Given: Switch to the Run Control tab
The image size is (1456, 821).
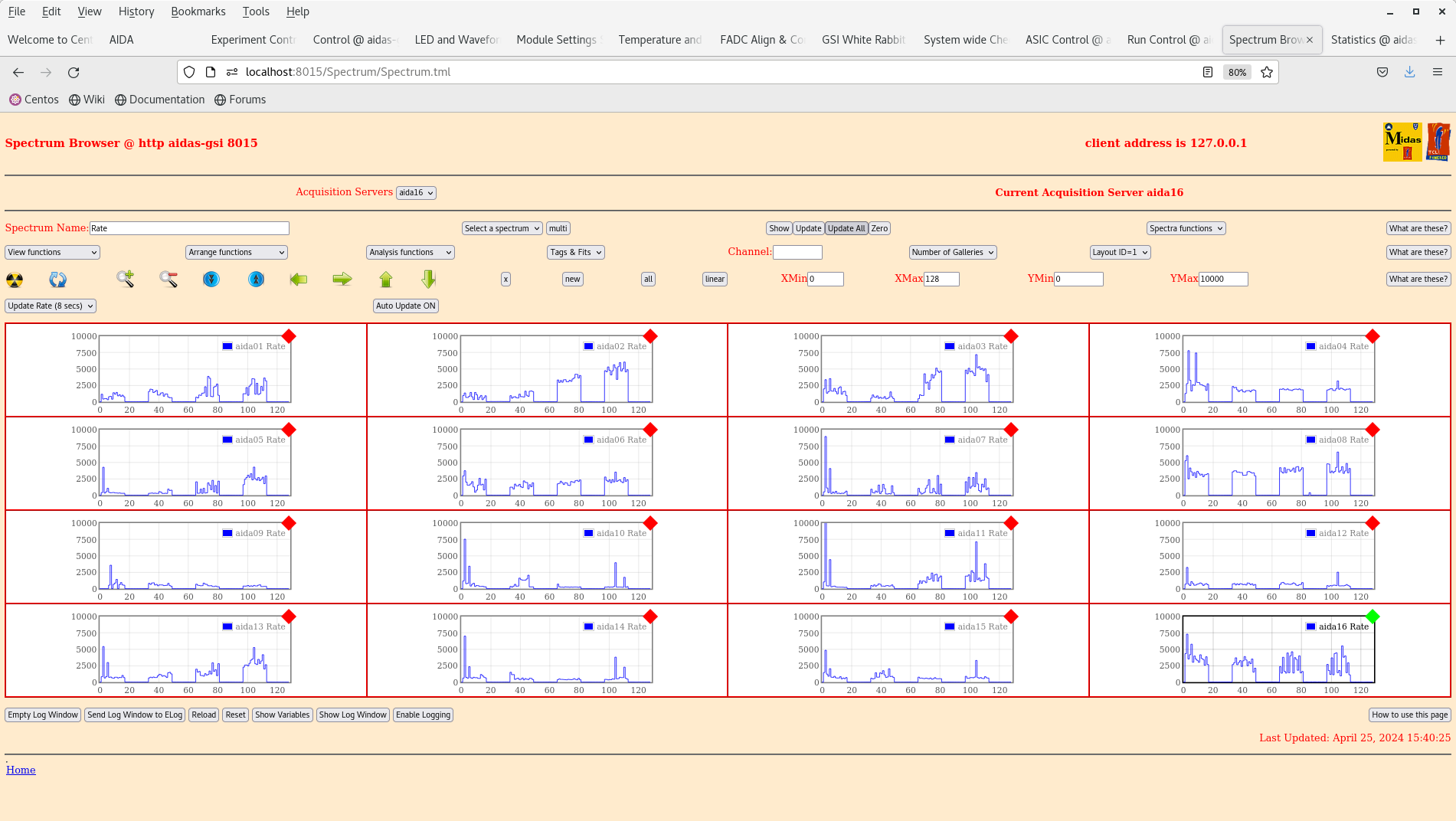Looking at the screenshot, I should (1169, 40).
